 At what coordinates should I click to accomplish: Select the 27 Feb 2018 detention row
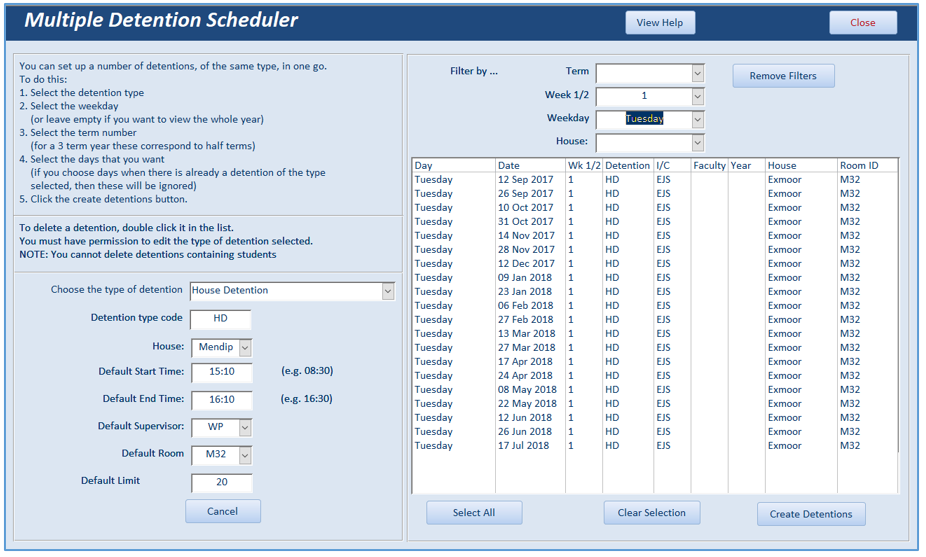(655, 320)
